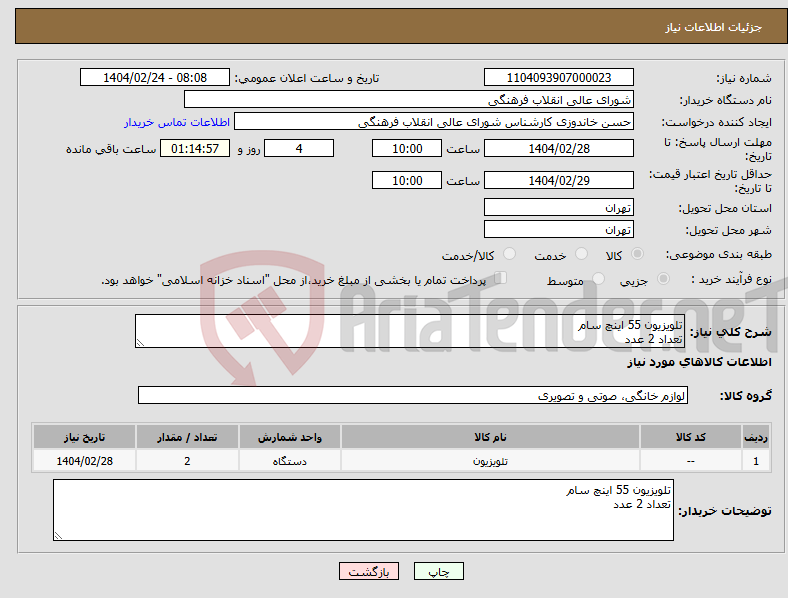Click the واحد شمارش column header
788x598 pixels.
pyautogui.click(x=289, y=437)
